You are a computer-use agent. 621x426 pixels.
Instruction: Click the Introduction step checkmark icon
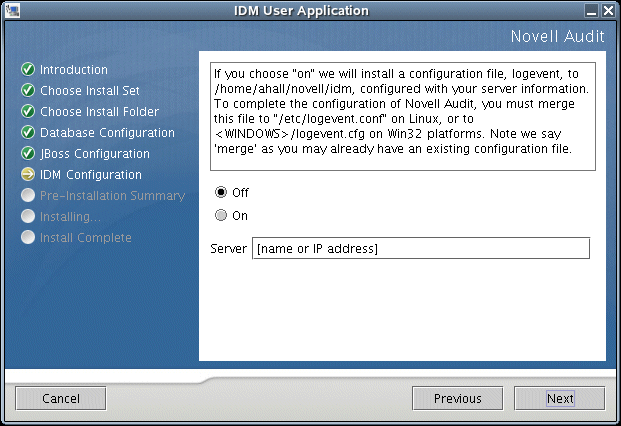(27, 70)
